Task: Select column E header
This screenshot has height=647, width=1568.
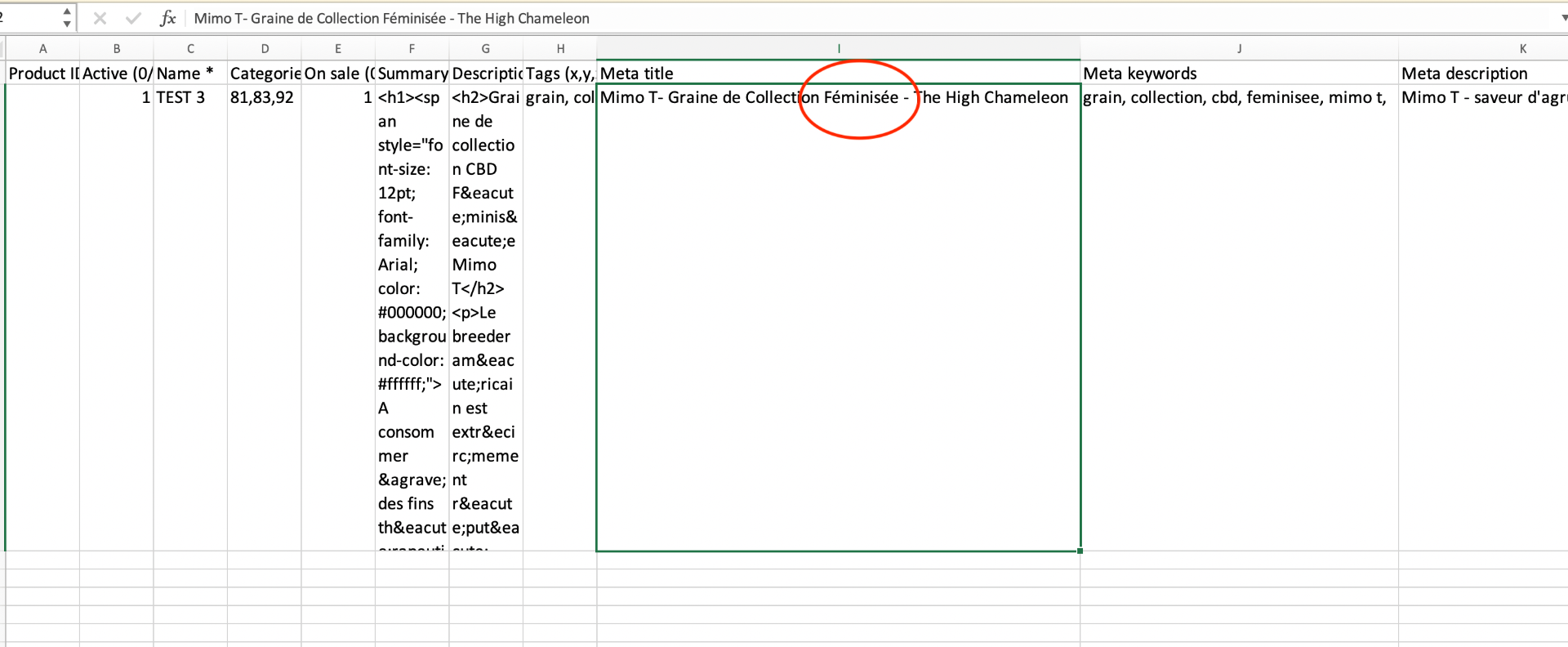Action: click(338, 49)
